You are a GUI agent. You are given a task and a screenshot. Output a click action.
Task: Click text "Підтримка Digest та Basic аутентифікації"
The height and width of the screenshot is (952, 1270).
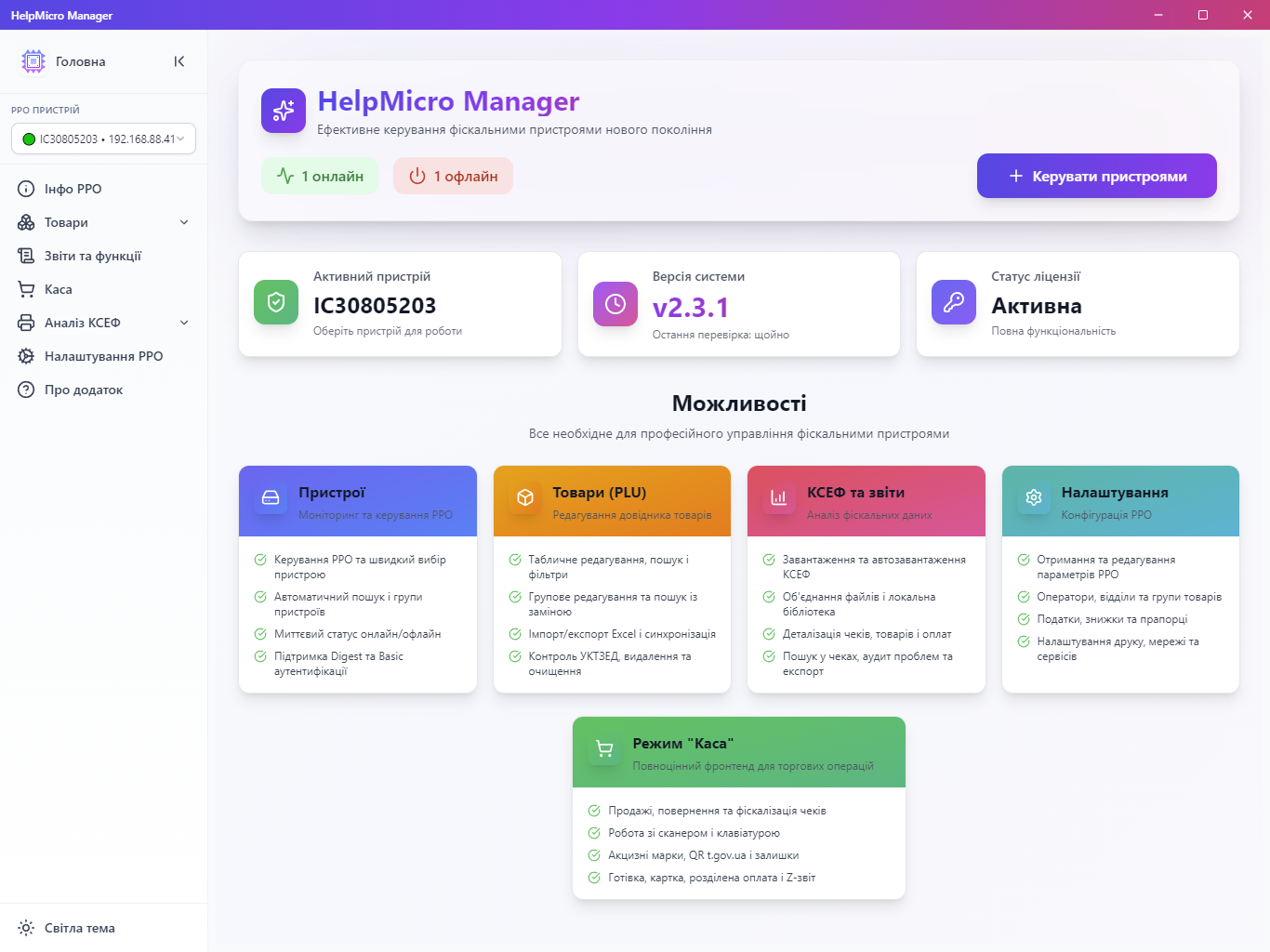coord(339,664)
